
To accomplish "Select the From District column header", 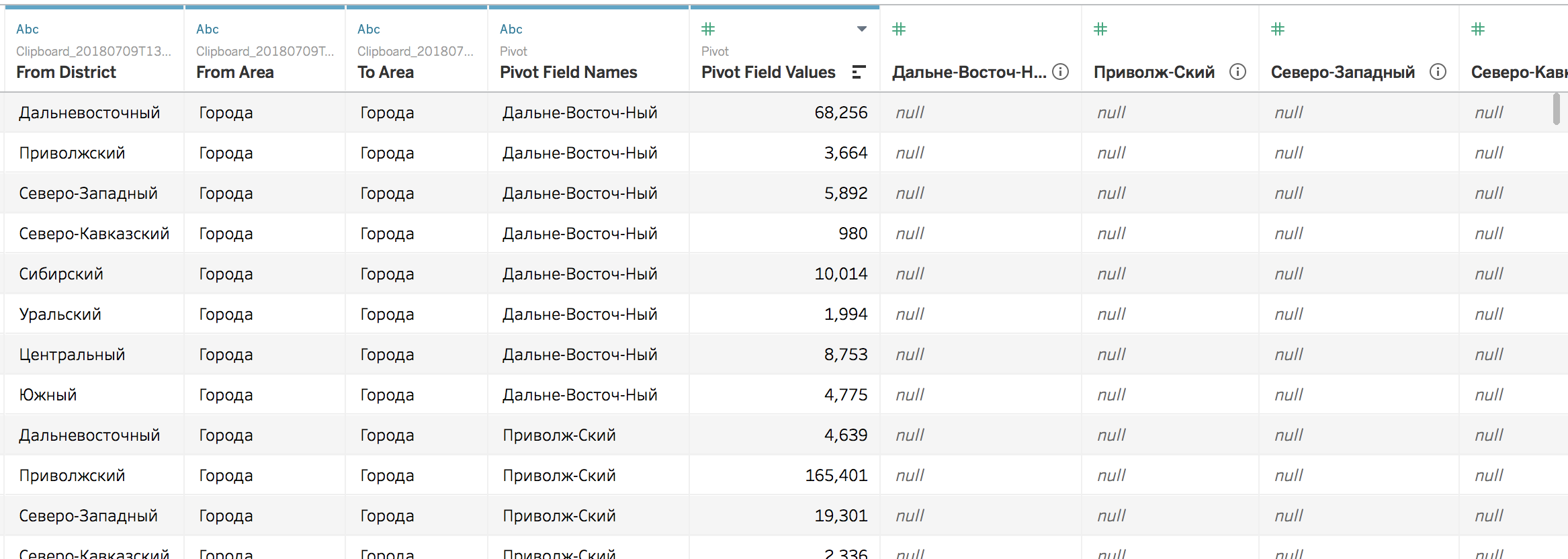I will tap(66, 72).
